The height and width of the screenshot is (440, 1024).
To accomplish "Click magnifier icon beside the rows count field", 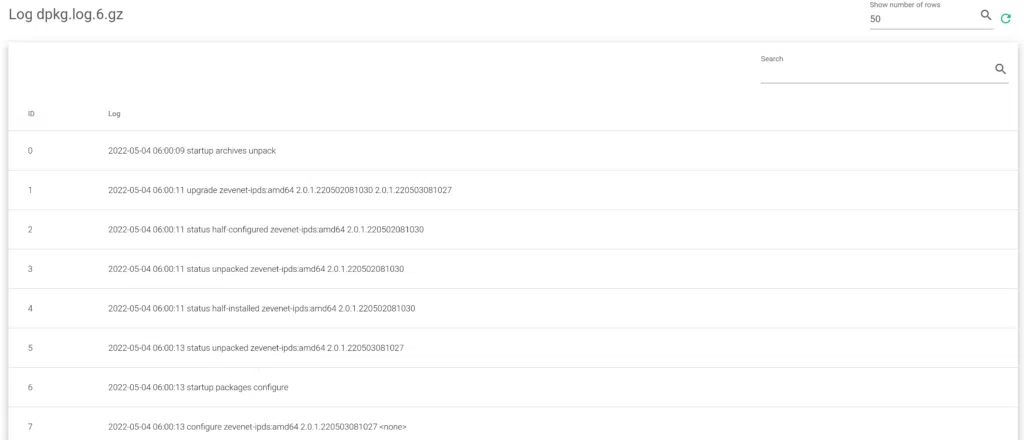I will [x=986, y=16].
